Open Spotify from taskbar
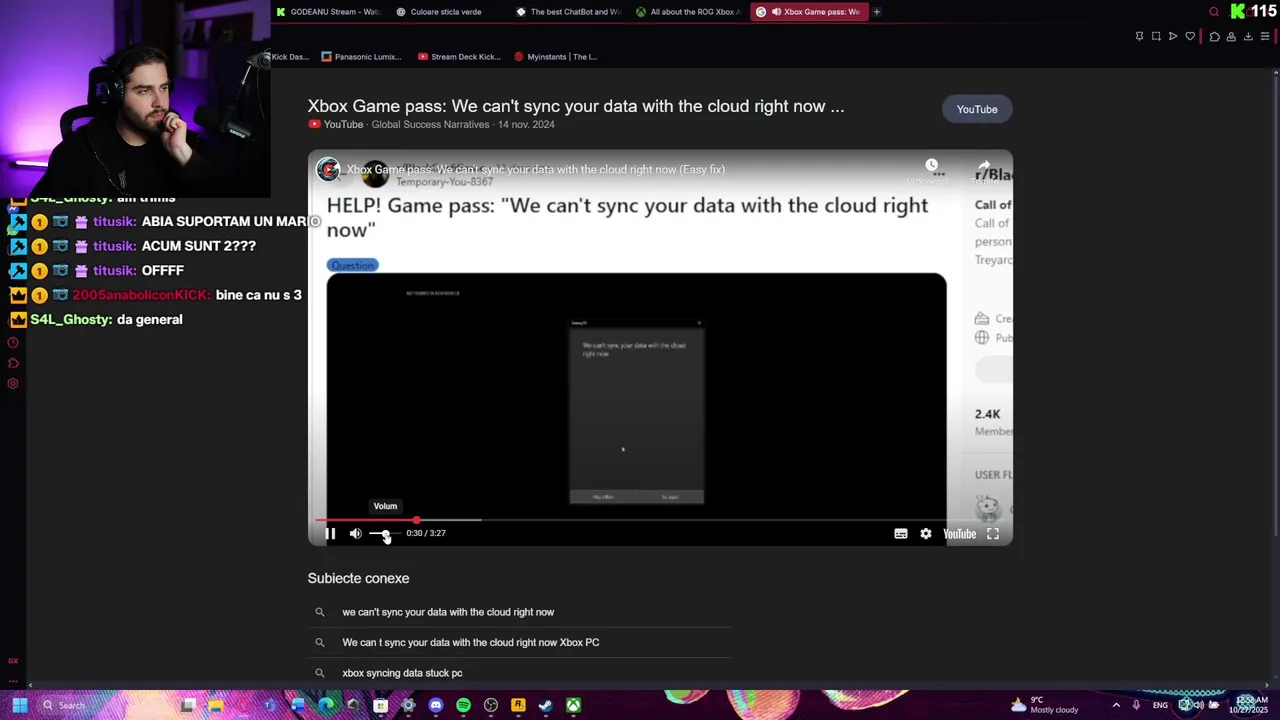This screenshot has width=1280, height=720. [x=463, y=705]
